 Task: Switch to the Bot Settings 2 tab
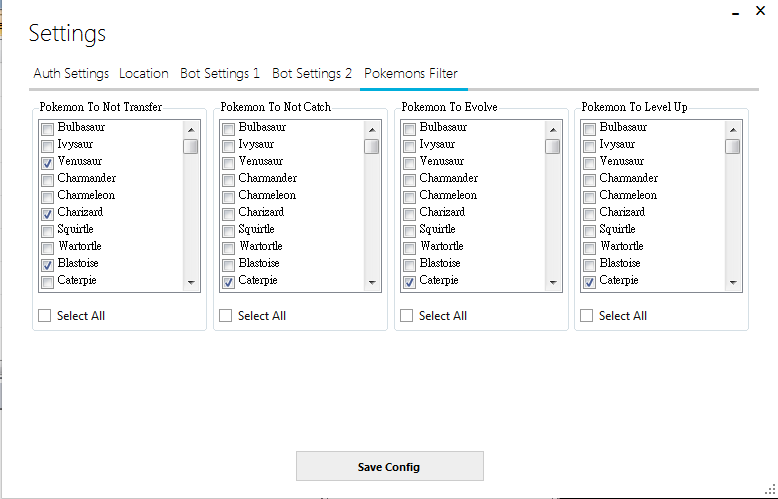[x=312, y=73]
